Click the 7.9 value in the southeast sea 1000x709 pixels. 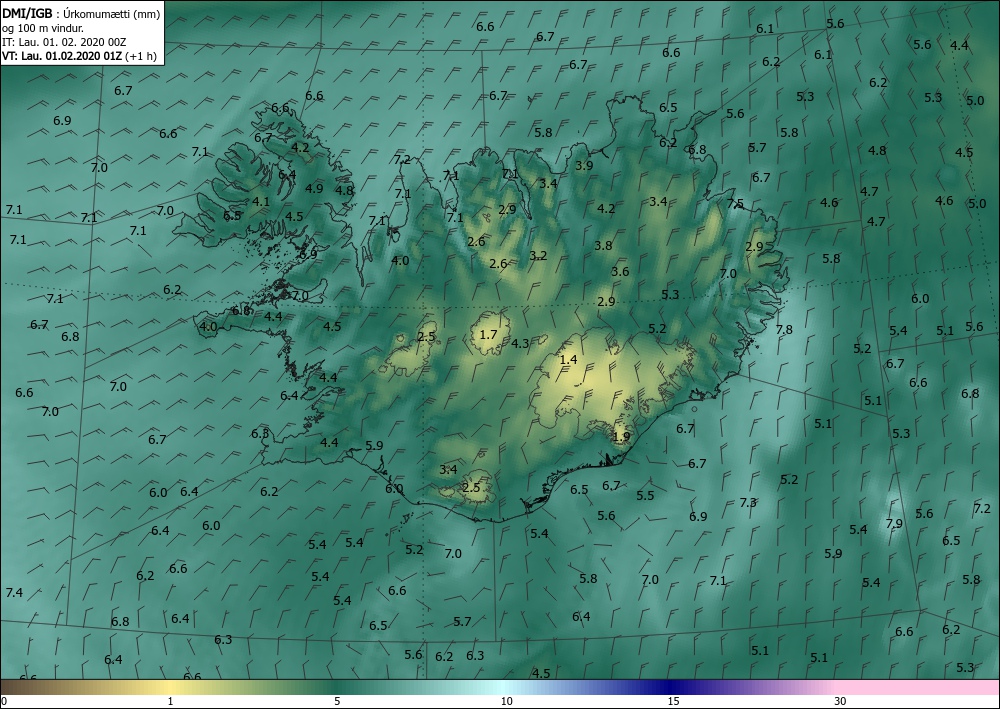coord(894,523)
